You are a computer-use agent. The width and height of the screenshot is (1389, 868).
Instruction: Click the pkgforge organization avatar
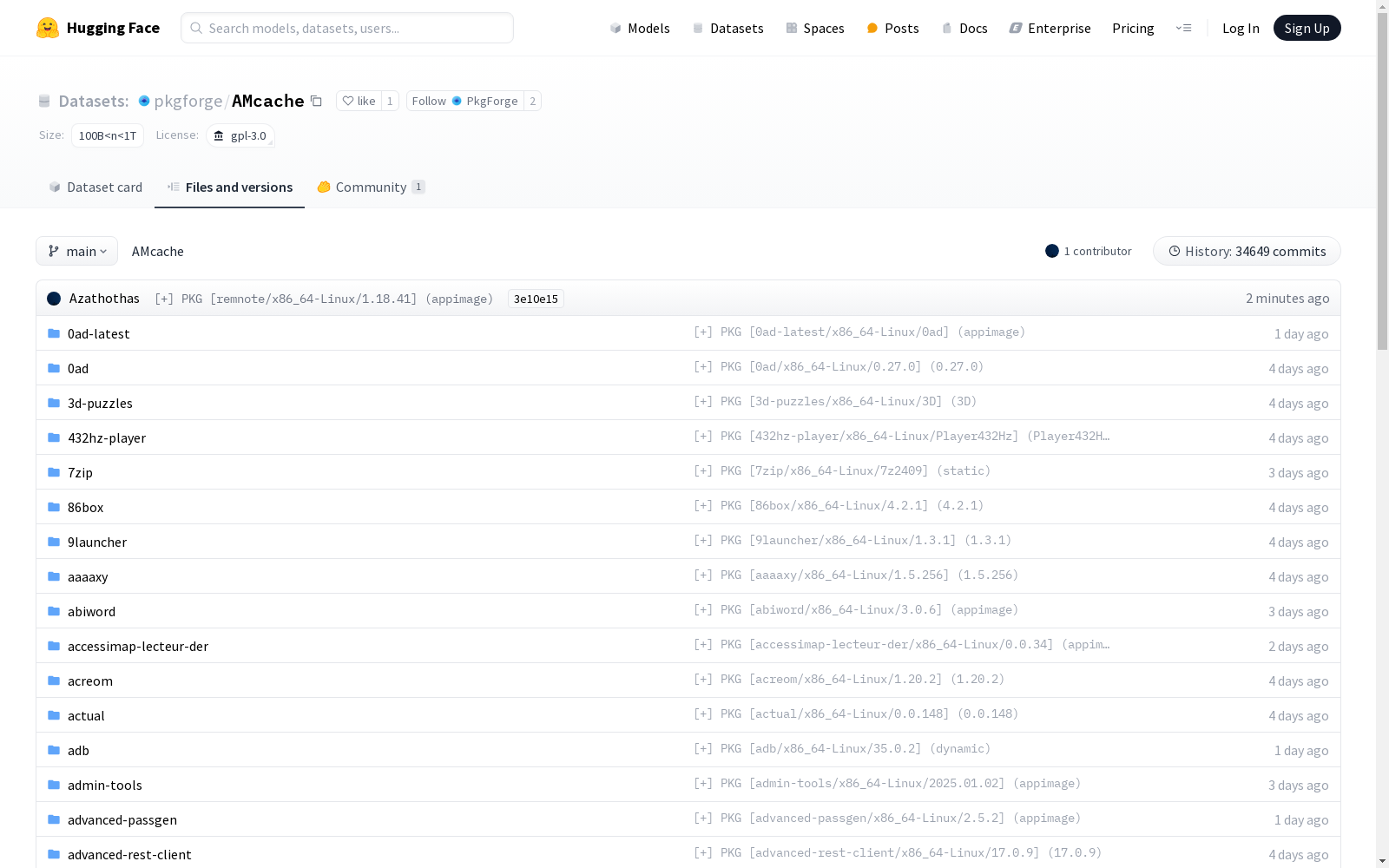point(144,102)
